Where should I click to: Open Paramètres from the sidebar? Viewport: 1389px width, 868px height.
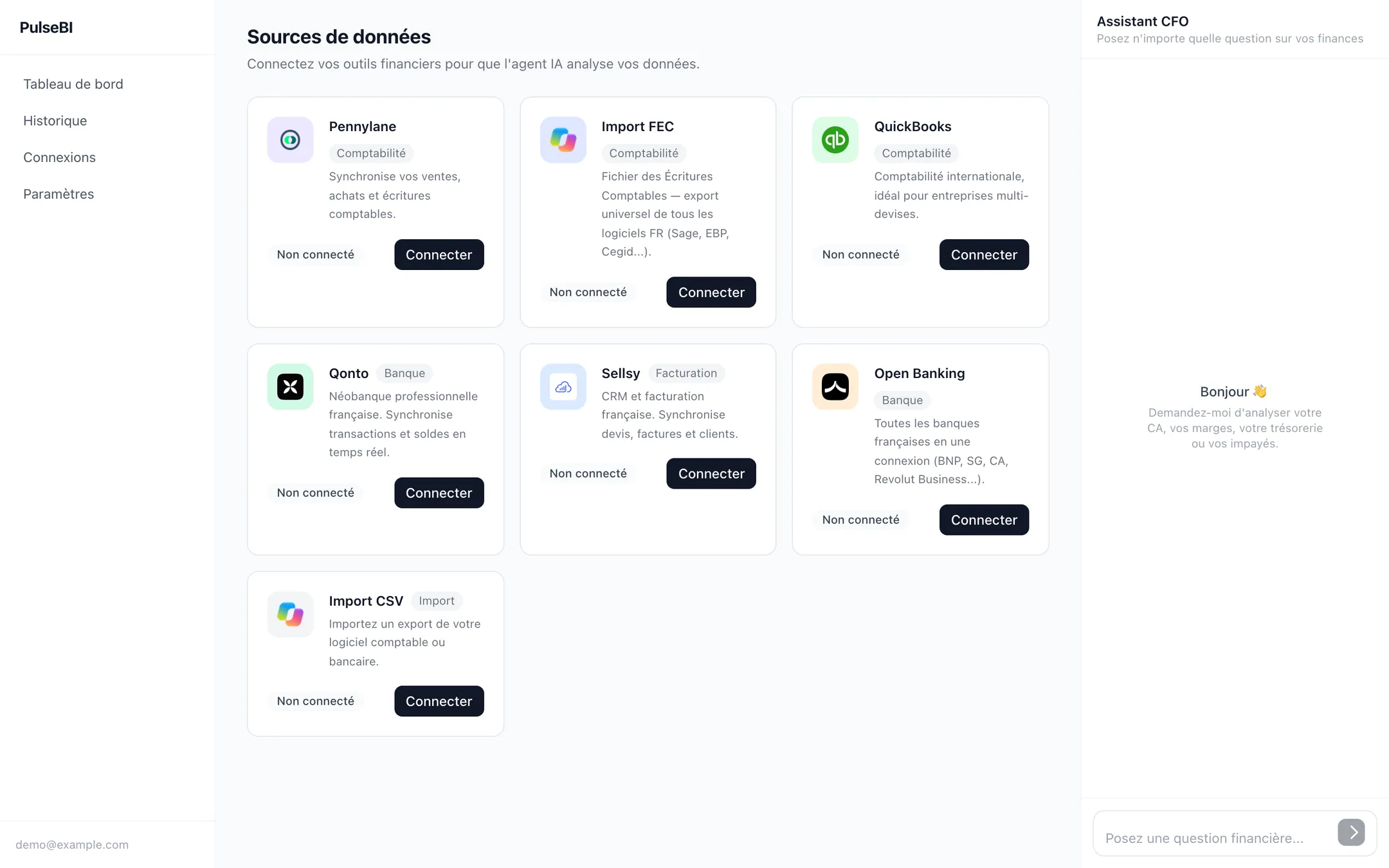coord(59,194)
